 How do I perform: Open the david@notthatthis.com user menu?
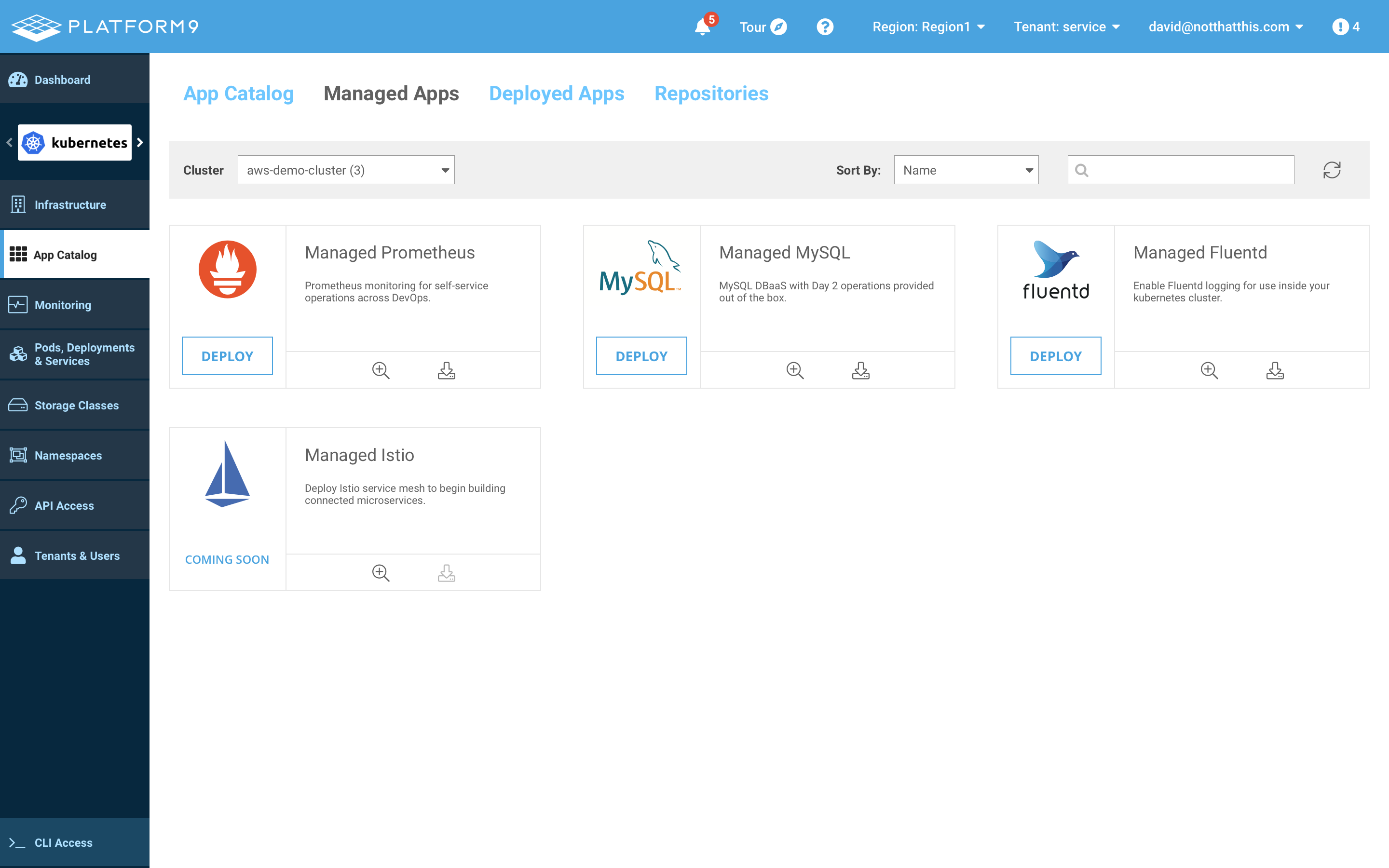pos(1226,27)
